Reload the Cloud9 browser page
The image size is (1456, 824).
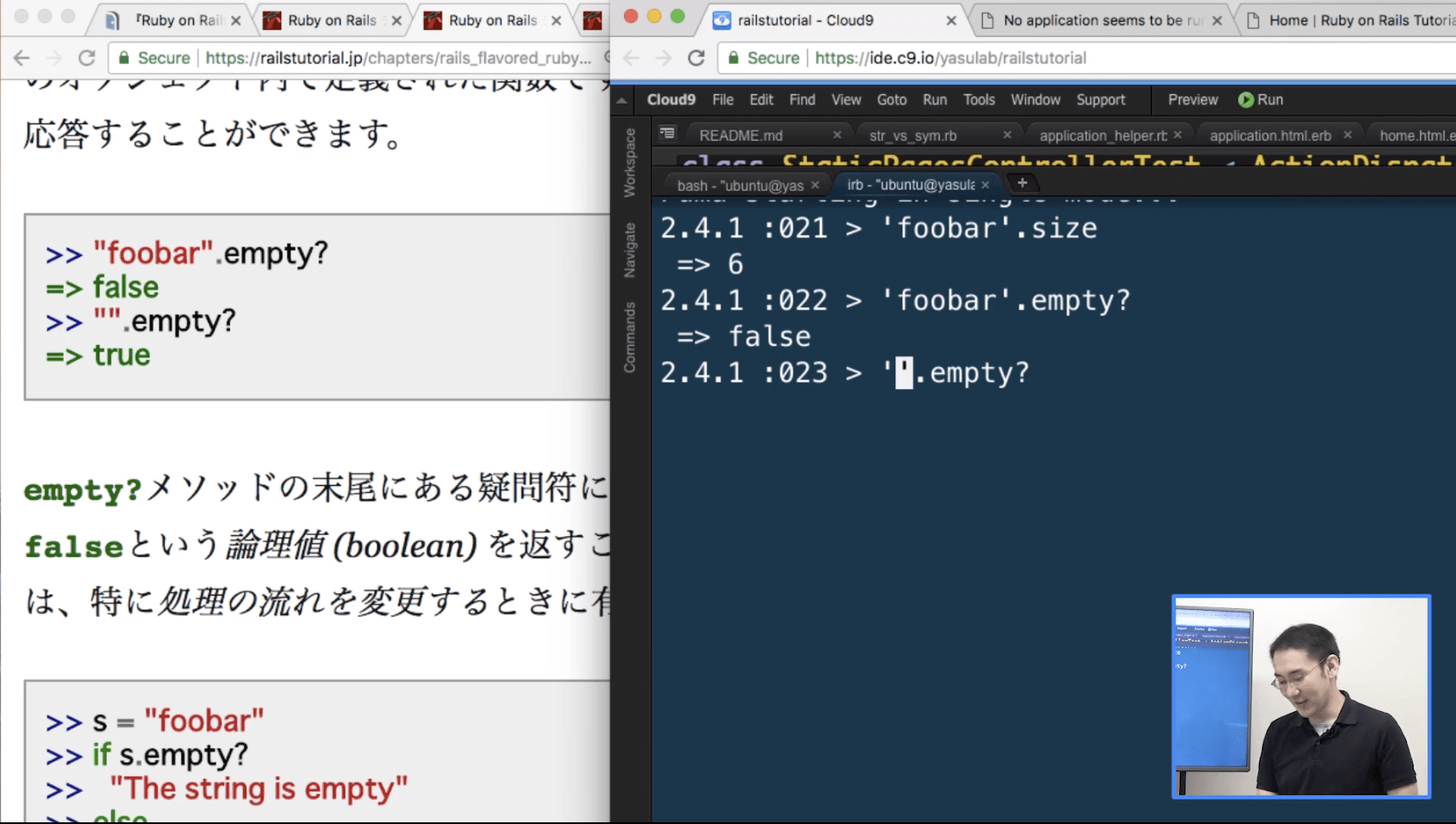coord(697,58)
